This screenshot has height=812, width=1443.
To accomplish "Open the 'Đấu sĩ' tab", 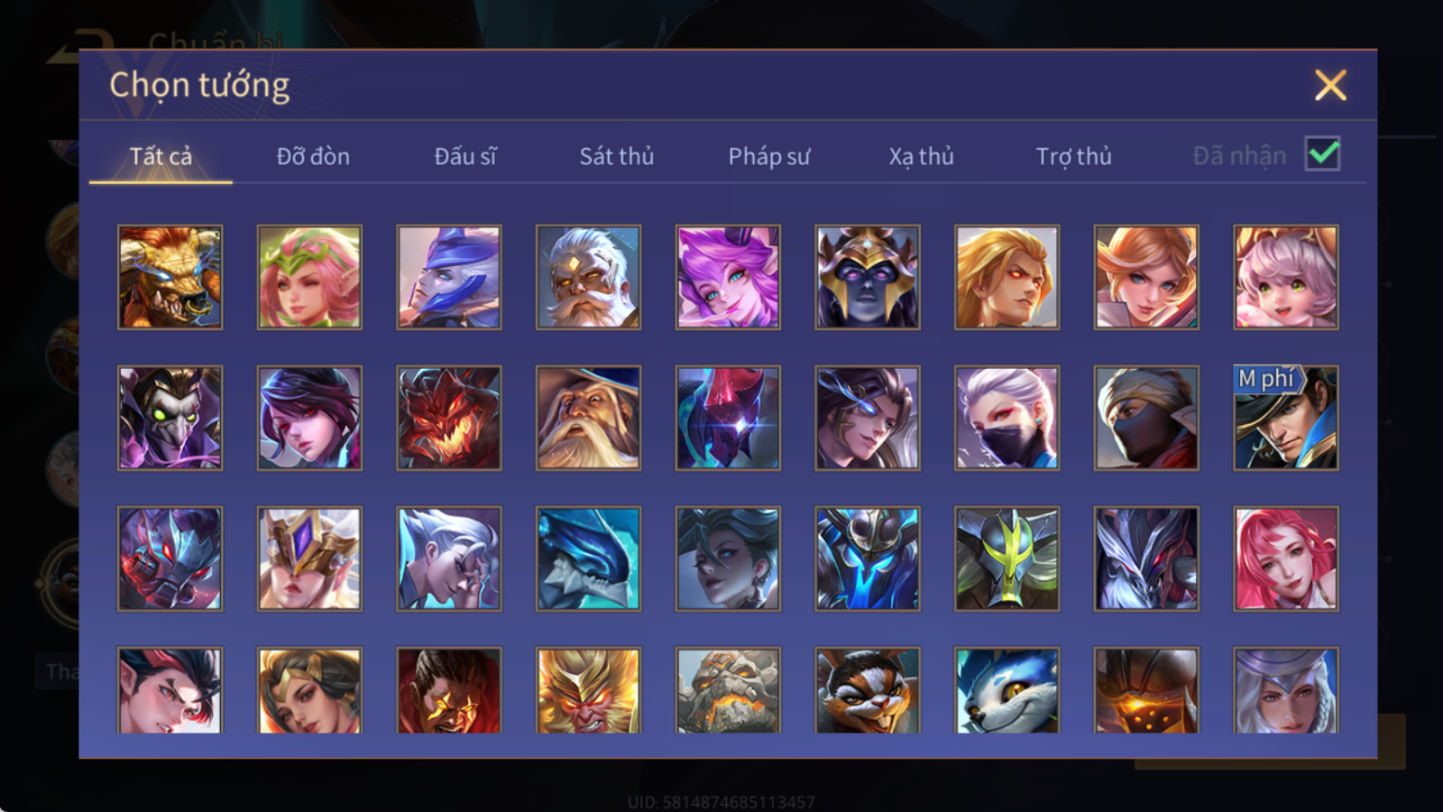I will 465,156.
